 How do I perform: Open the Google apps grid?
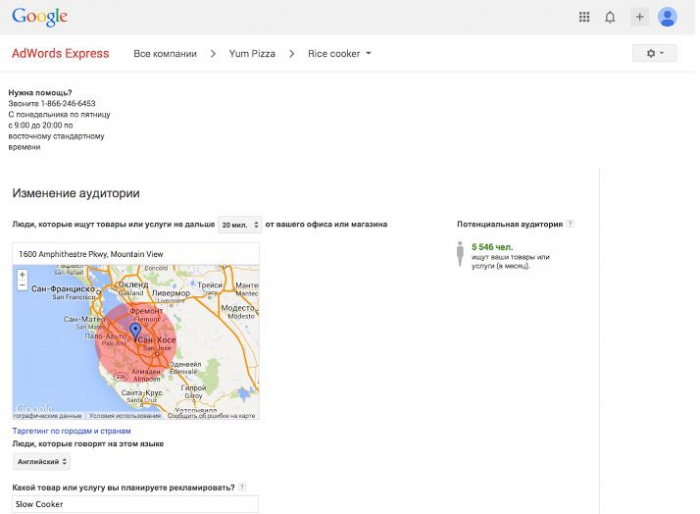tap(585, 17)
